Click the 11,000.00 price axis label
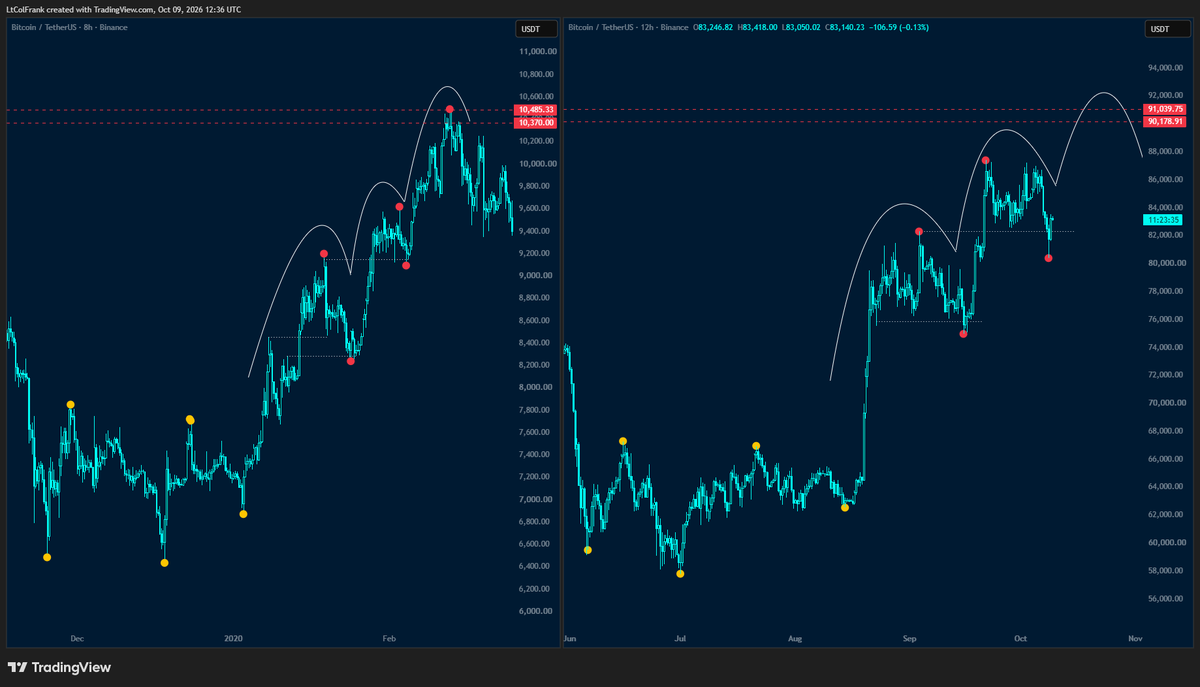The image size is (1200, 687). tap(537, 52)
